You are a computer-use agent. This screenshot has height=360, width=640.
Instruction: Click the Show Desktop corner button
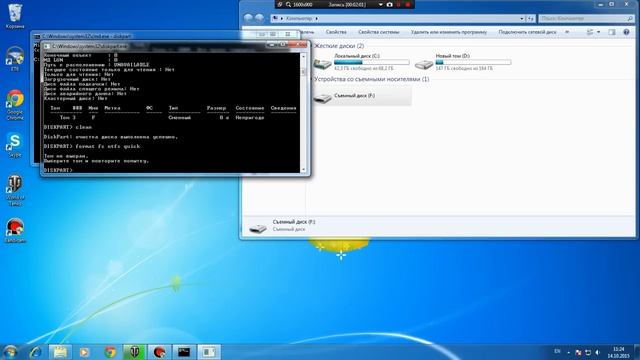637,352
